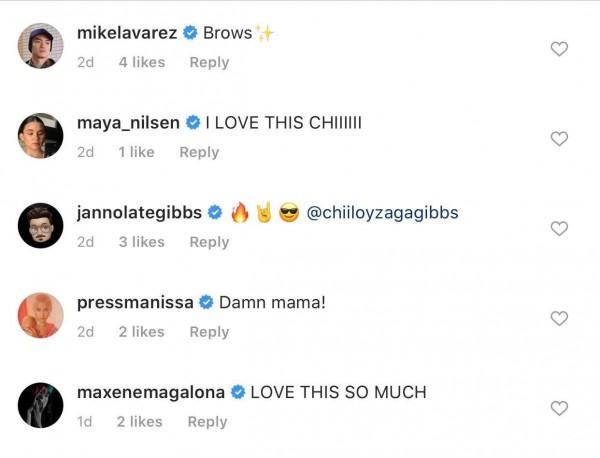Screen dimensions: 600x458
Task: Reply to maxenemagalona's comment
Action: (207, 422)
